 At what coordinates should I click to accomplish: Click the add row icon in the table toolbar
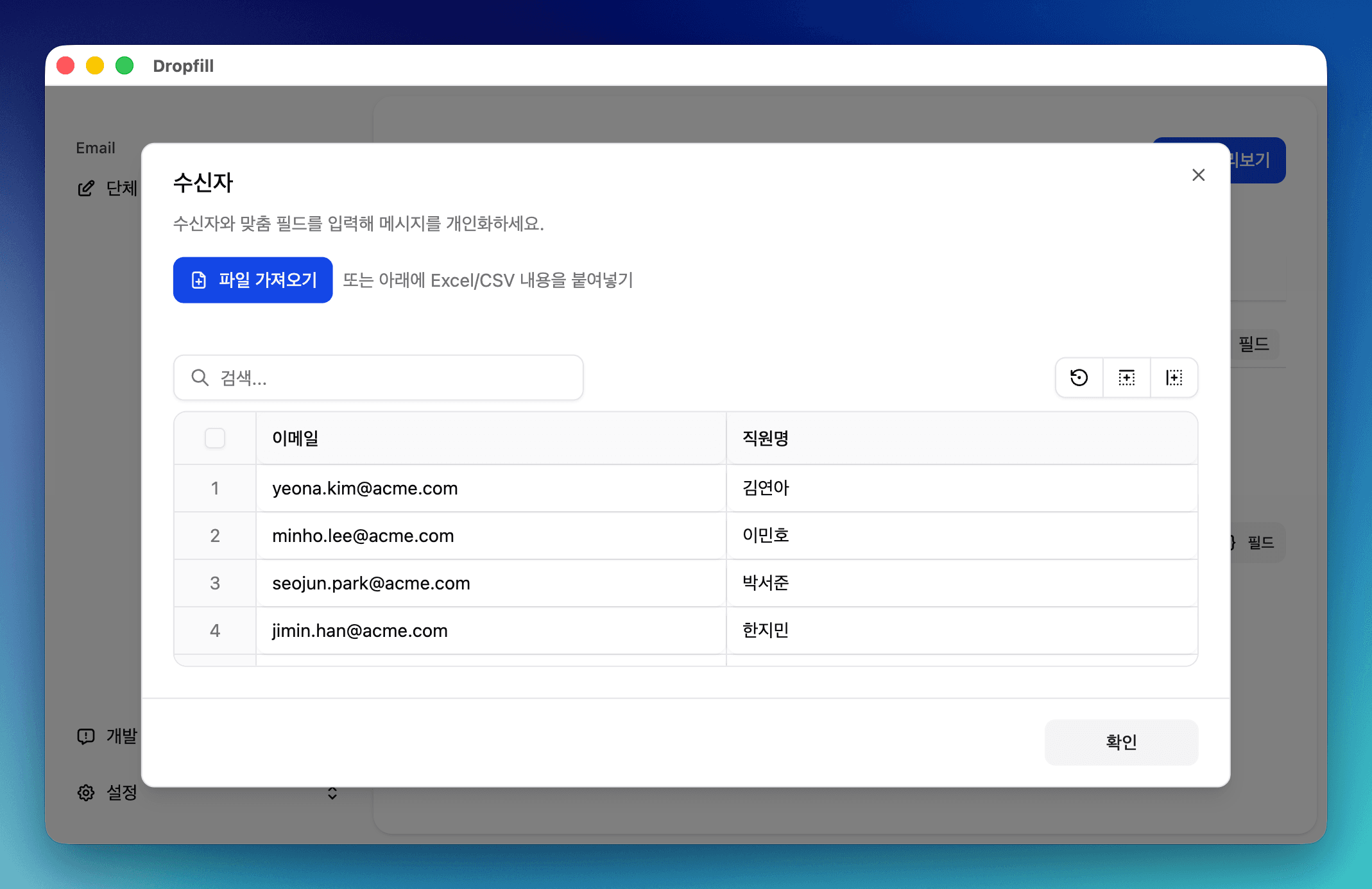tap(1126, 378)
